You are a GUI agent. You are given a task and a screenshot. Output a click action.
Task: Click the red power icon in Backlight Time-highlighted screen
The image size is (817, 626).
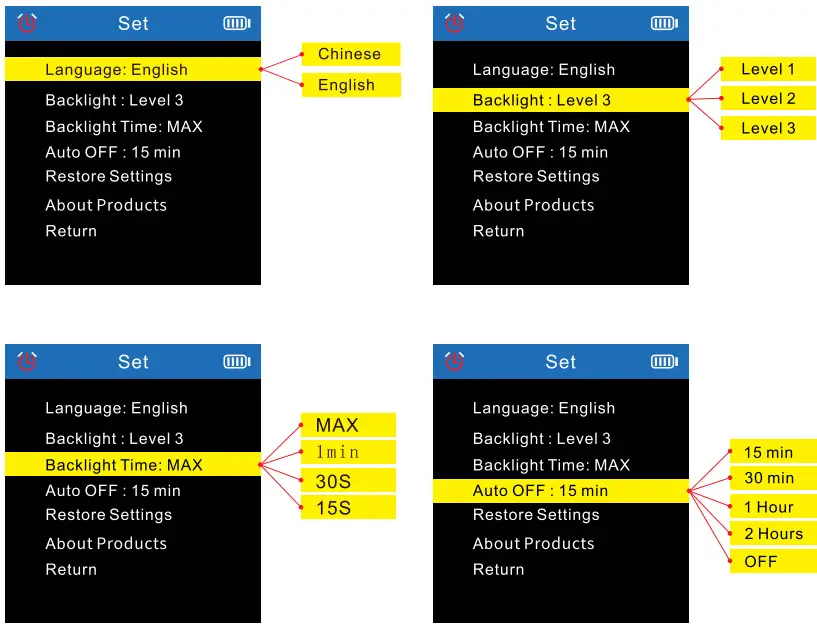(x=28, y=361)
